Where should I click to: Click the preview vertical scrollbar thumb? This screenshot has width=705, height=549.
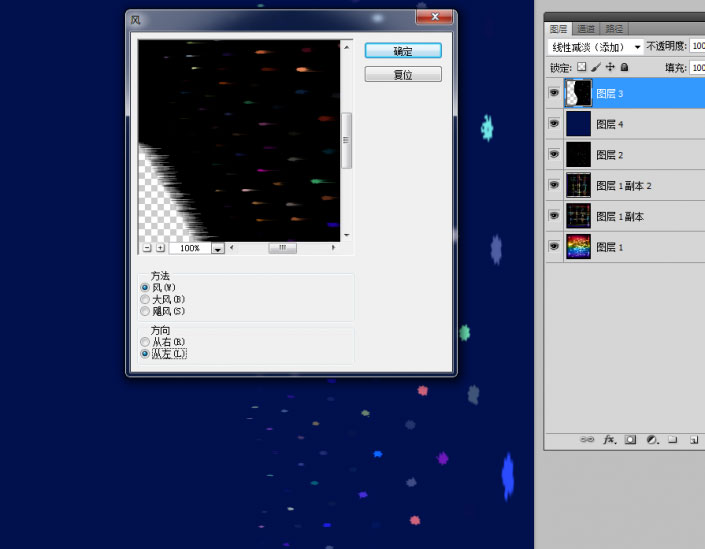tap(346, 140)
